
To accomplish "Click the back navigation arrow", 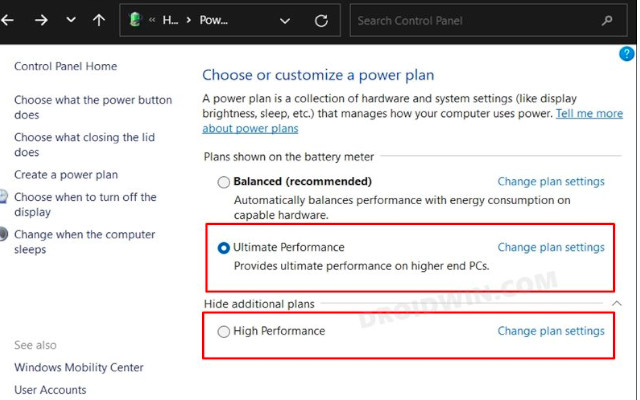I will pos(6,20).
